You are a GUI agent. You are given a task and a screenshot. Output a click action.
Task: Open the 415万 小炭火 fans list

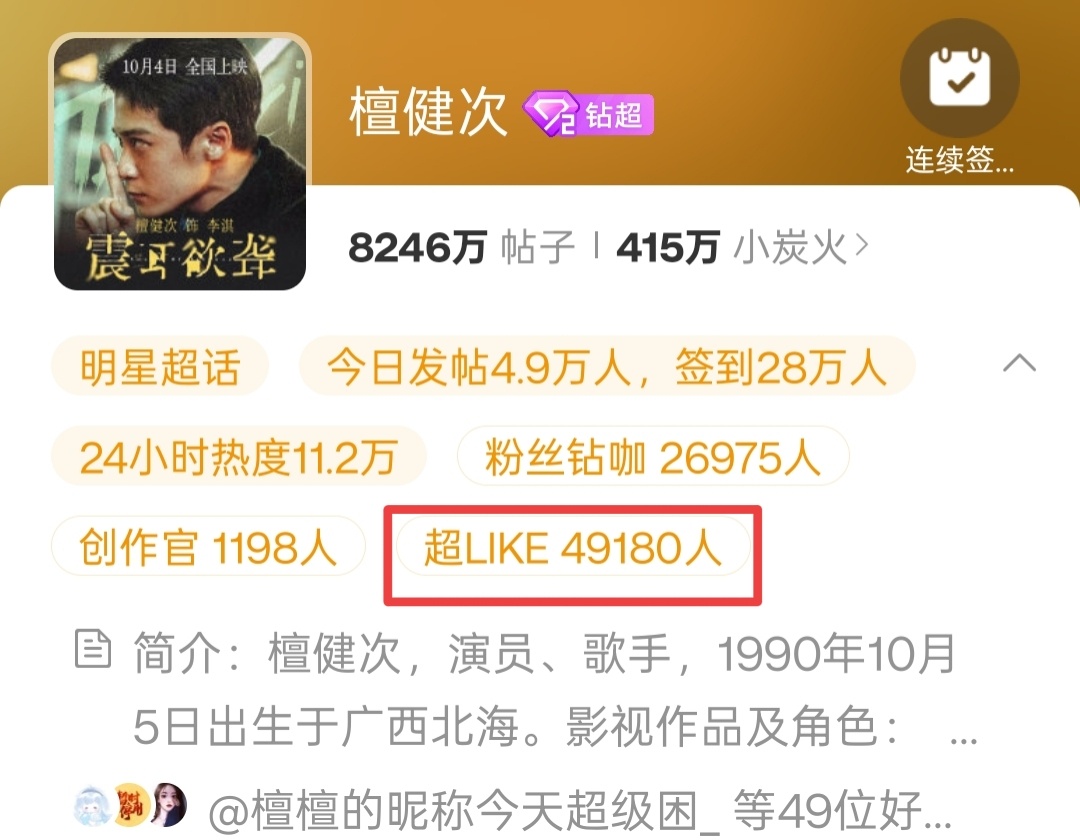point(742,247)
